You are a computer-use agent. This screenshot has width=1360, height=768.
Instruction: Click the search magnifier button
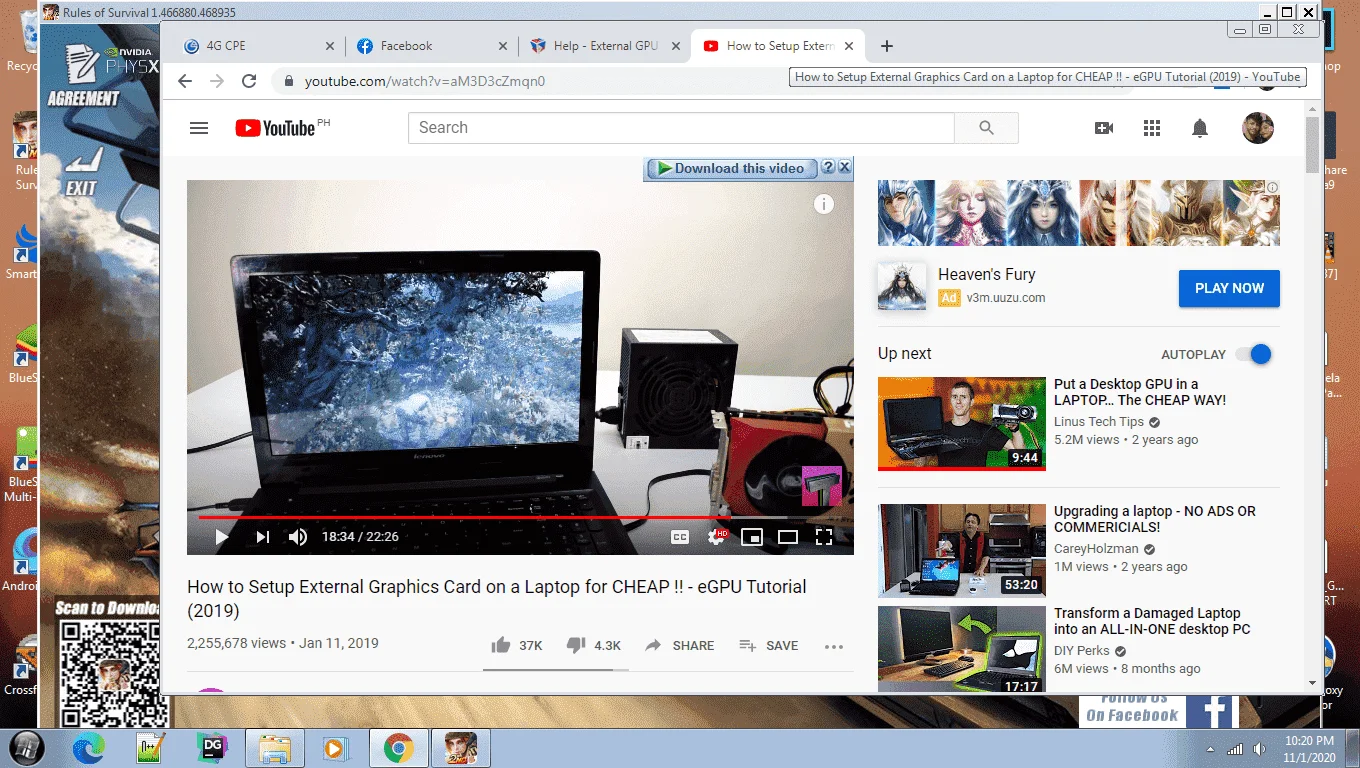click(986, 128)
